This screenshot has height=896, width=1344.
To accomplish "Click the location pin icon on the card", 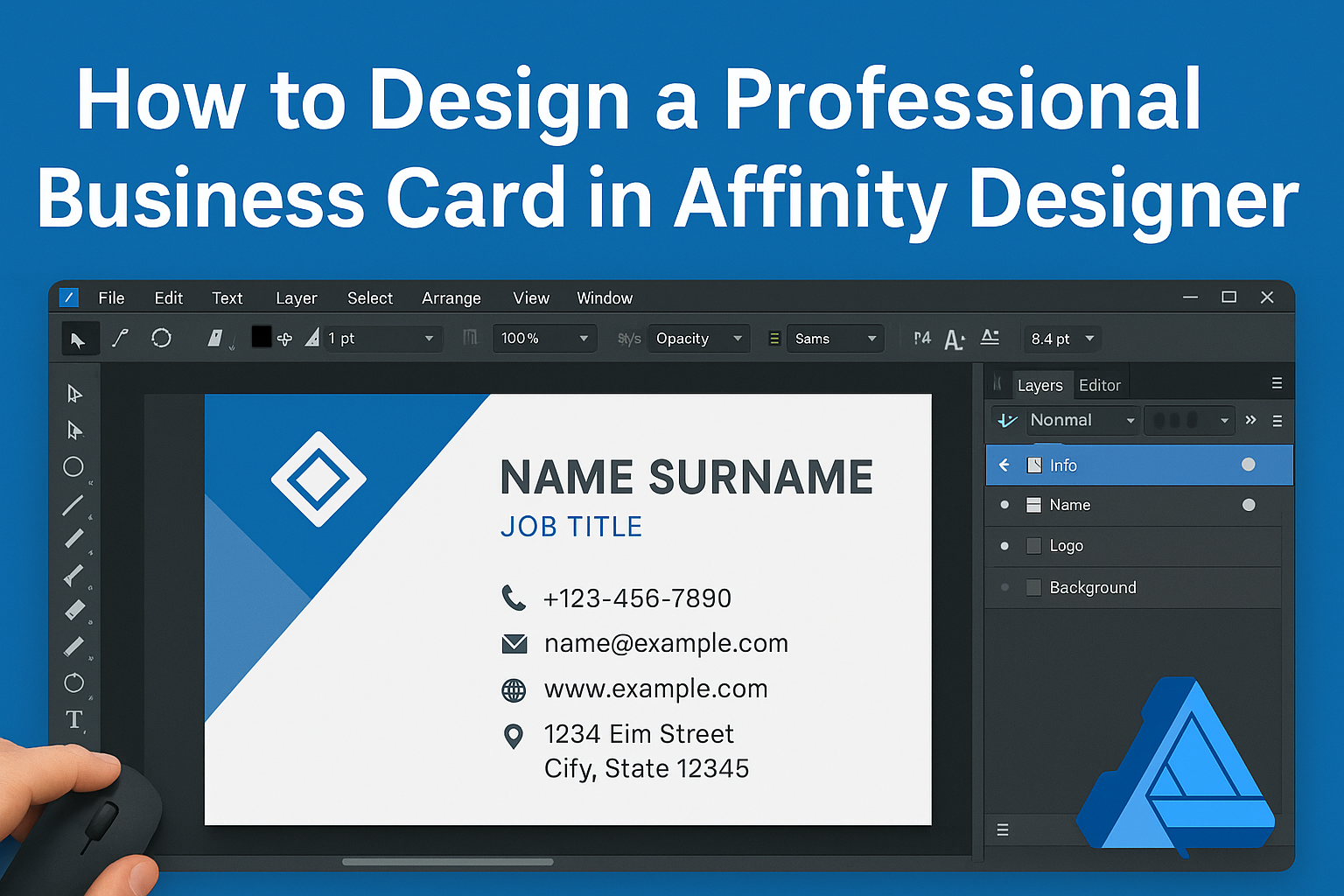I will [x=514, y=737].
